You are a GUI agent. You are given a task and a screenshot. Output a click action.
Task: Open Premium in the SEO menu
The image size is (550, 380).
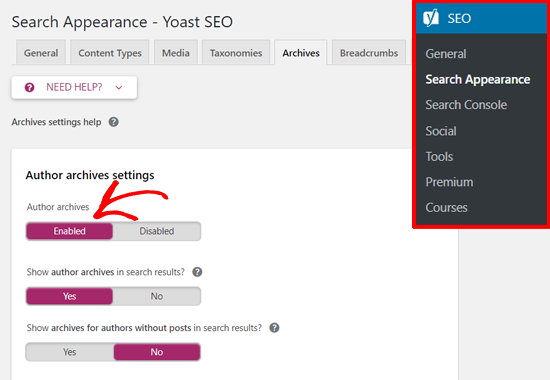tap(449, 182)
